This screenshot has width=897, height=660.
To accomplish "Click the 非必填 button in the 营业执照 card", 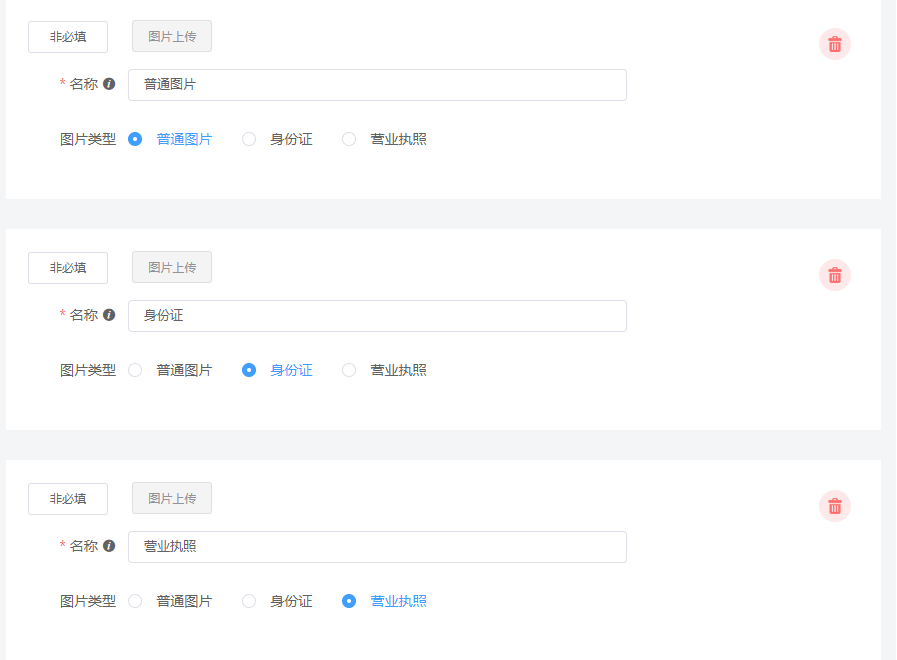I will [68, 499].
